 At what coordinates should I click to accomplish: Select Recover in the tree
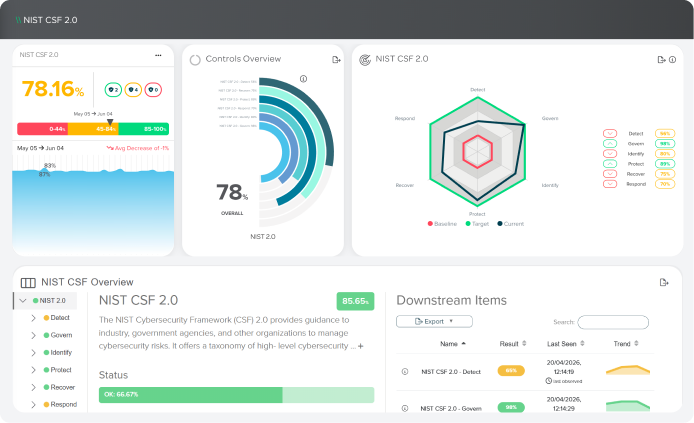click(62, 387)
